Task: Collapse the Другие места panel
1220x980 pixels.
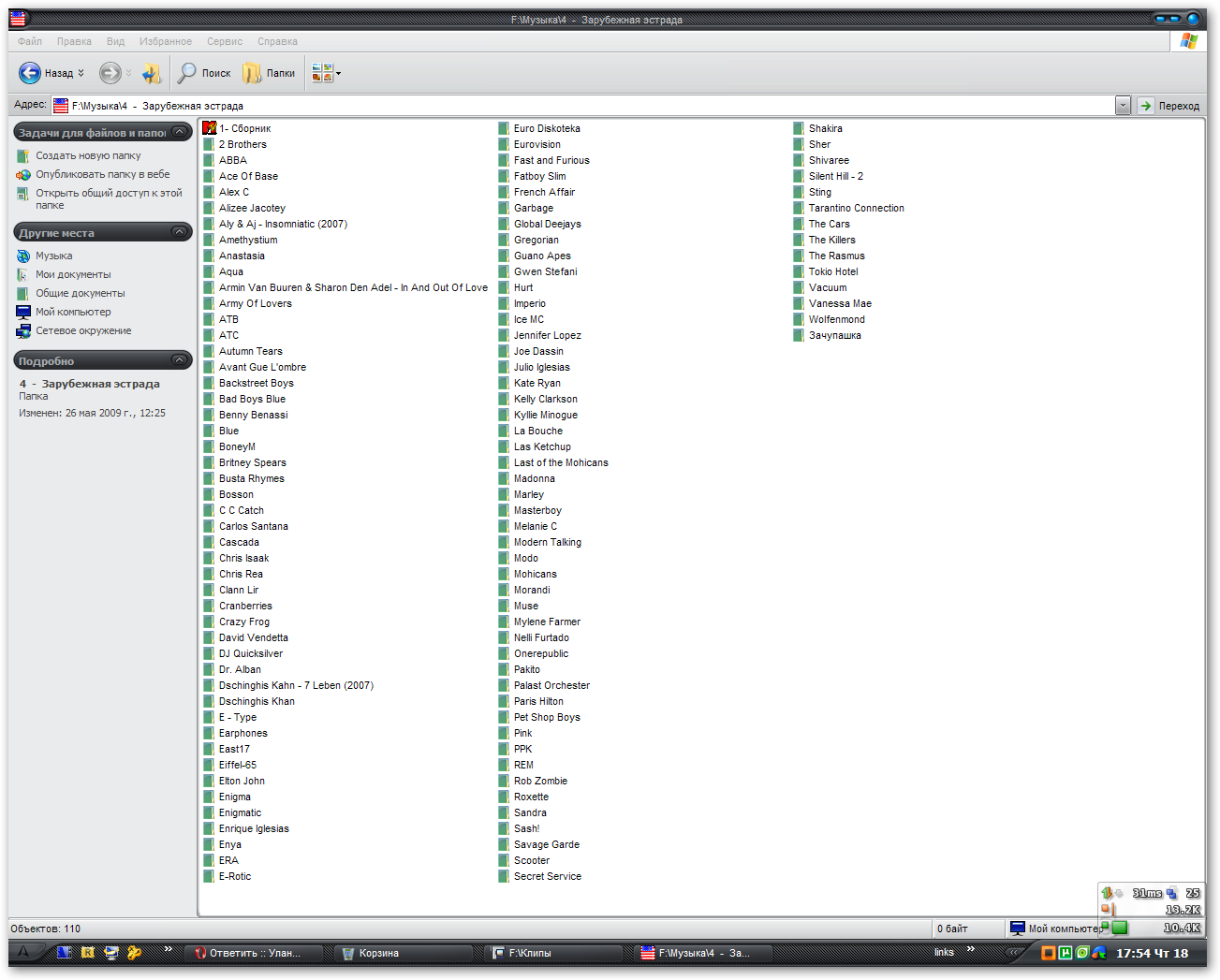Action: click(x=180, y=232)
